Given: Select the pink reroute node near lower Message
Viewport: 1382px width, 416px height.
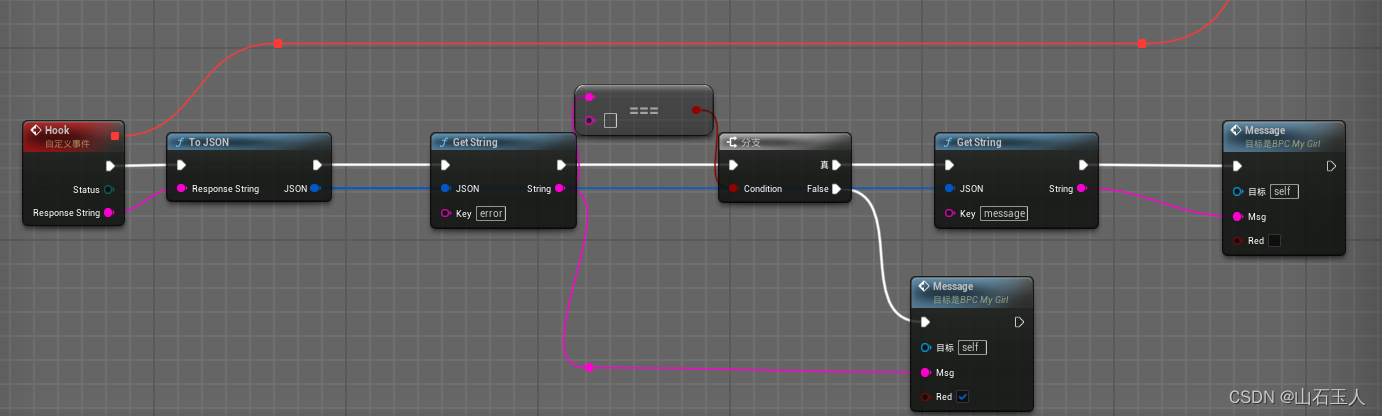Looking at the screenshot, I should pyautogui.click(x=589, y=367).
